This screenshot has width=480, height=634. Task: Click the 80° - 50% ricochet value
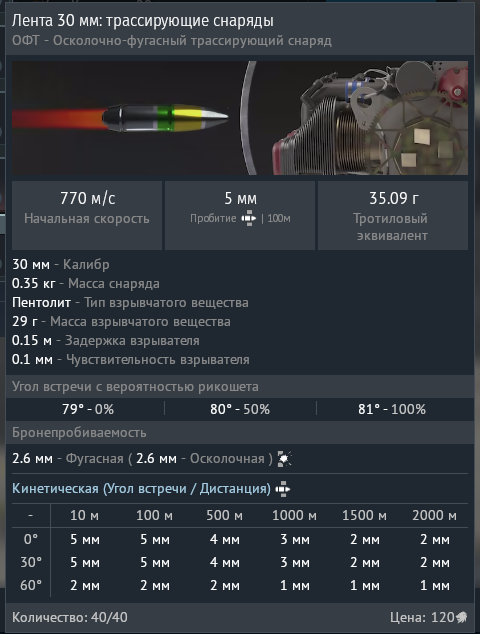(240, 410)
